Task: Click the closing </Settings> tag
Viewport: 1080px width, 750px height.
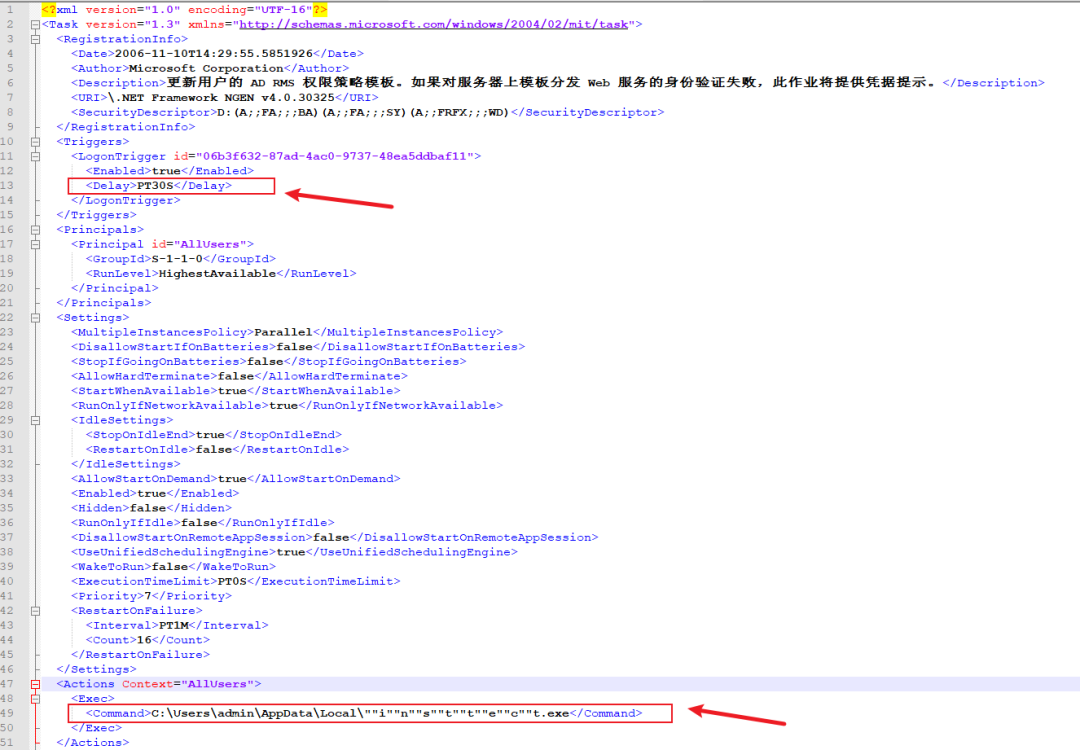Action: [96, 669]
